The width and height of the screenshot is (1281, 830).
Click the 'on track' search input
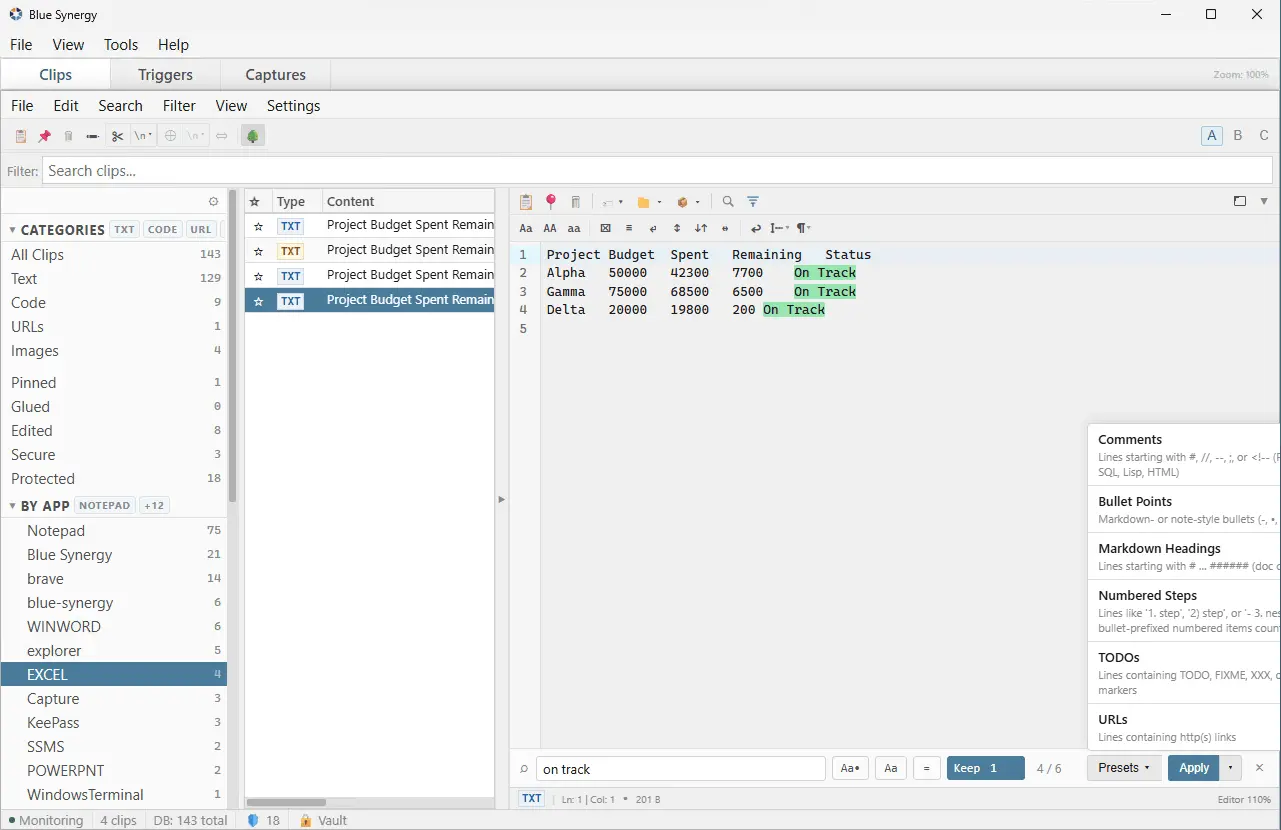coord(681,769)
